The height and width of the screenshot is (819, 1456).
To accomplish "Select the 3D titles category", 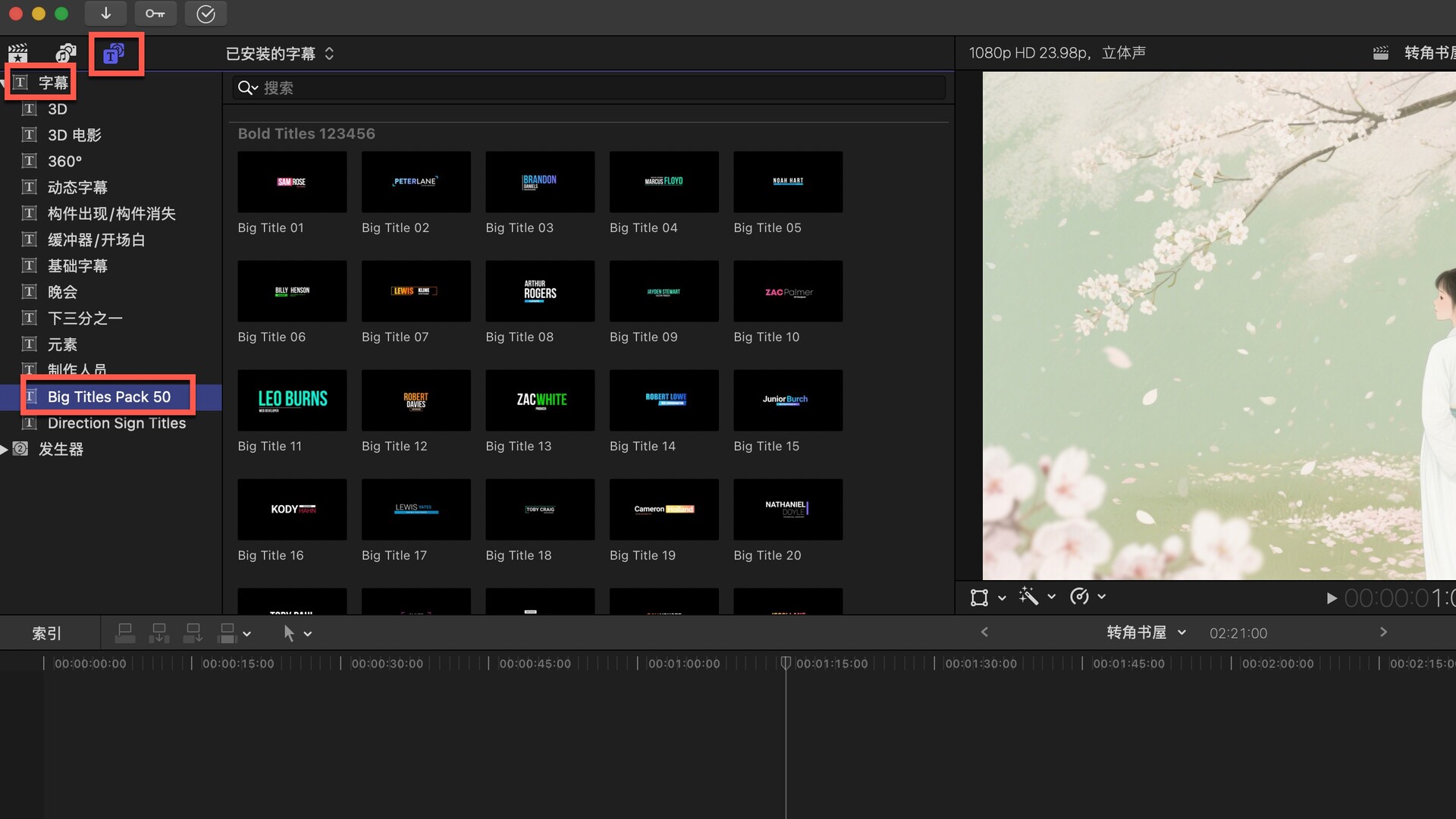I will pos(111,109).
